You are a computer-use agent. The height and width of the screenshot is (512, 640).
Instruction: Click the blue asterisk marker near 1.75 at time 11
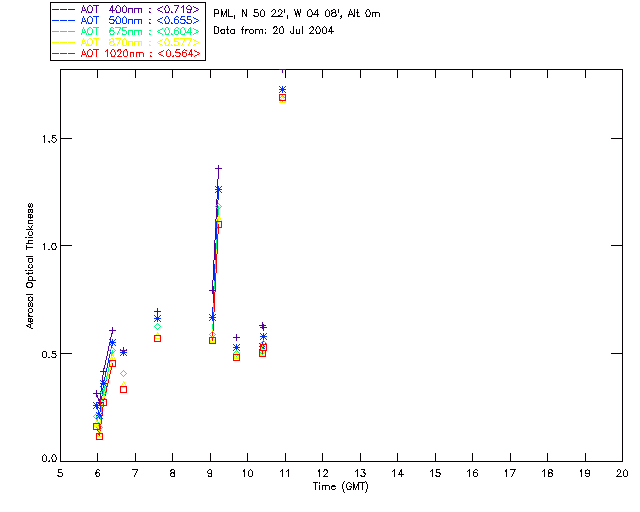pos(282,89)
